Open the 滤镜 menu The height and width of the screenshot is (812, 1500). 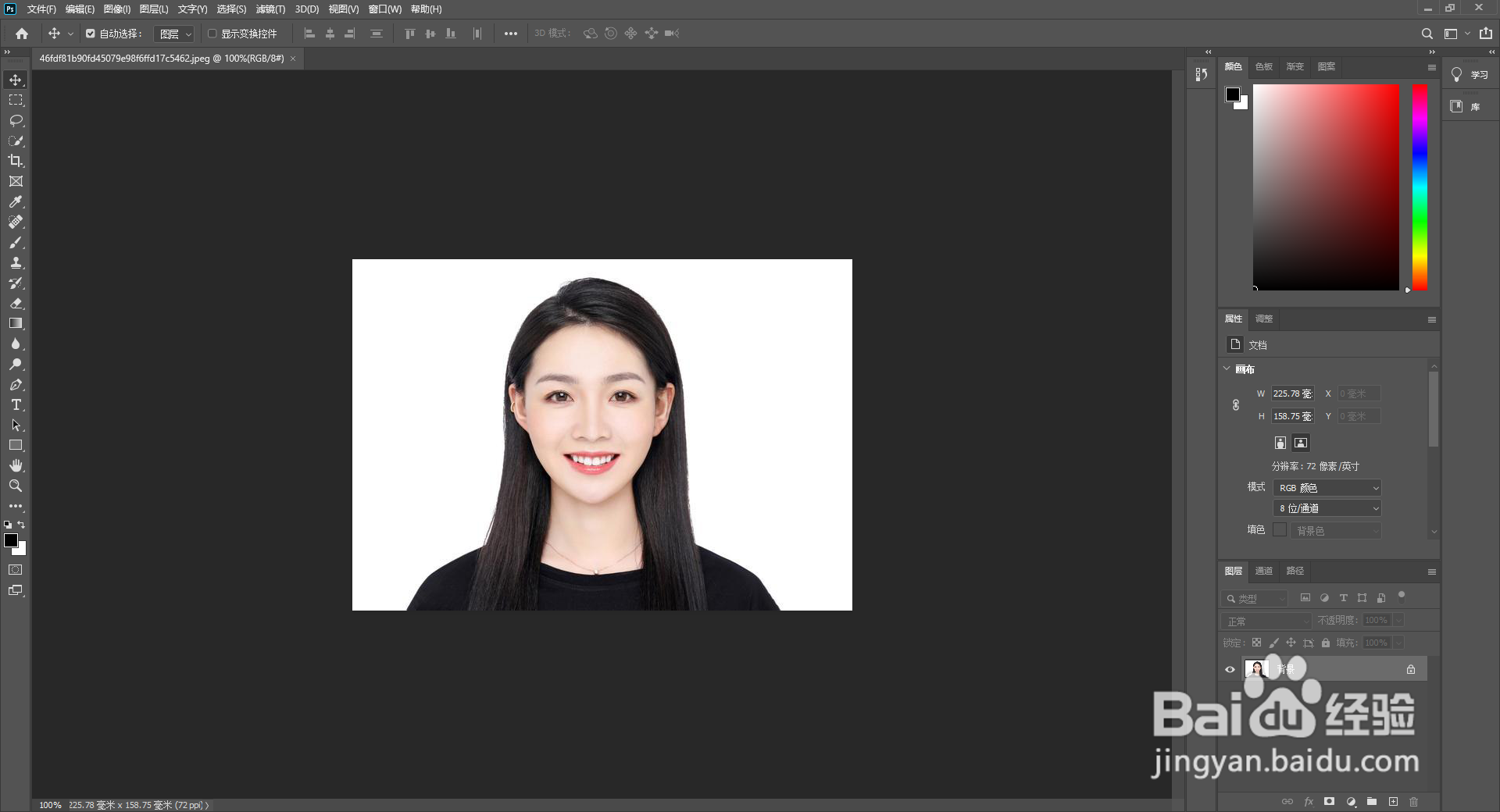click(270, 9)
